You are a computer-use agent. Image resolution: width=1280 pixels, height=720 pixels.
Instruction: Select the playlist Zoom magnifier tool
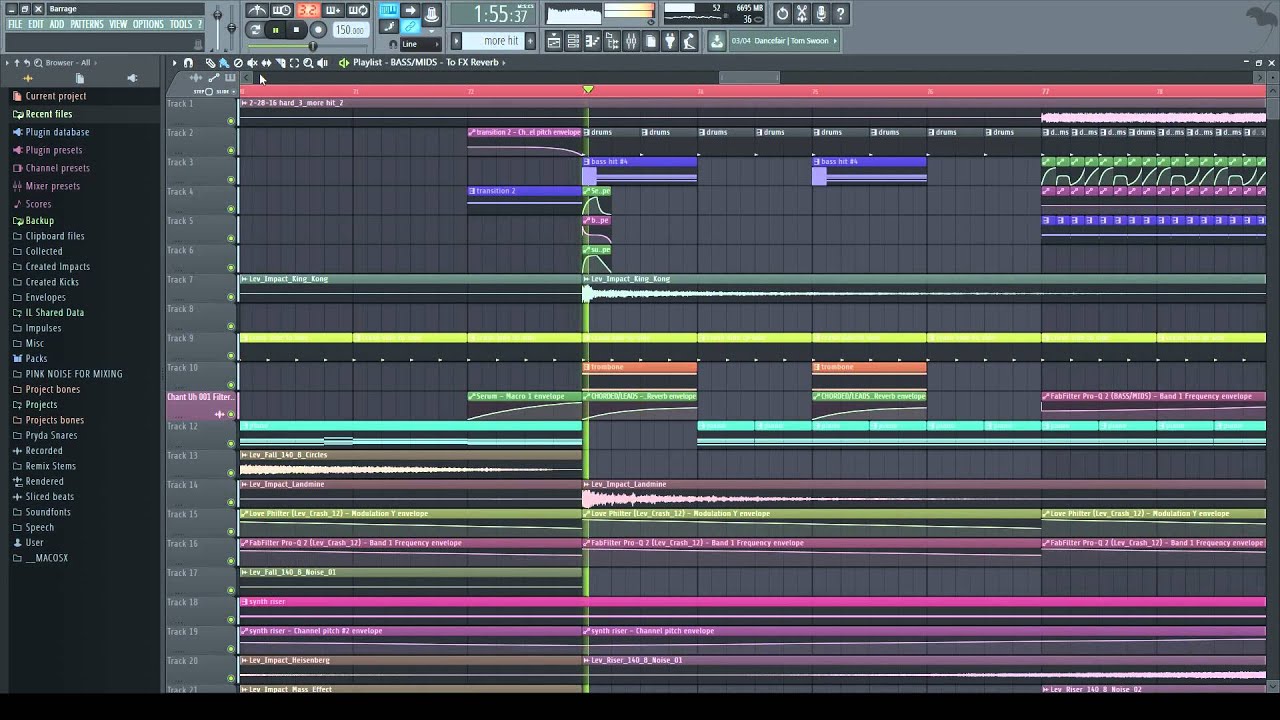(308, 63)
